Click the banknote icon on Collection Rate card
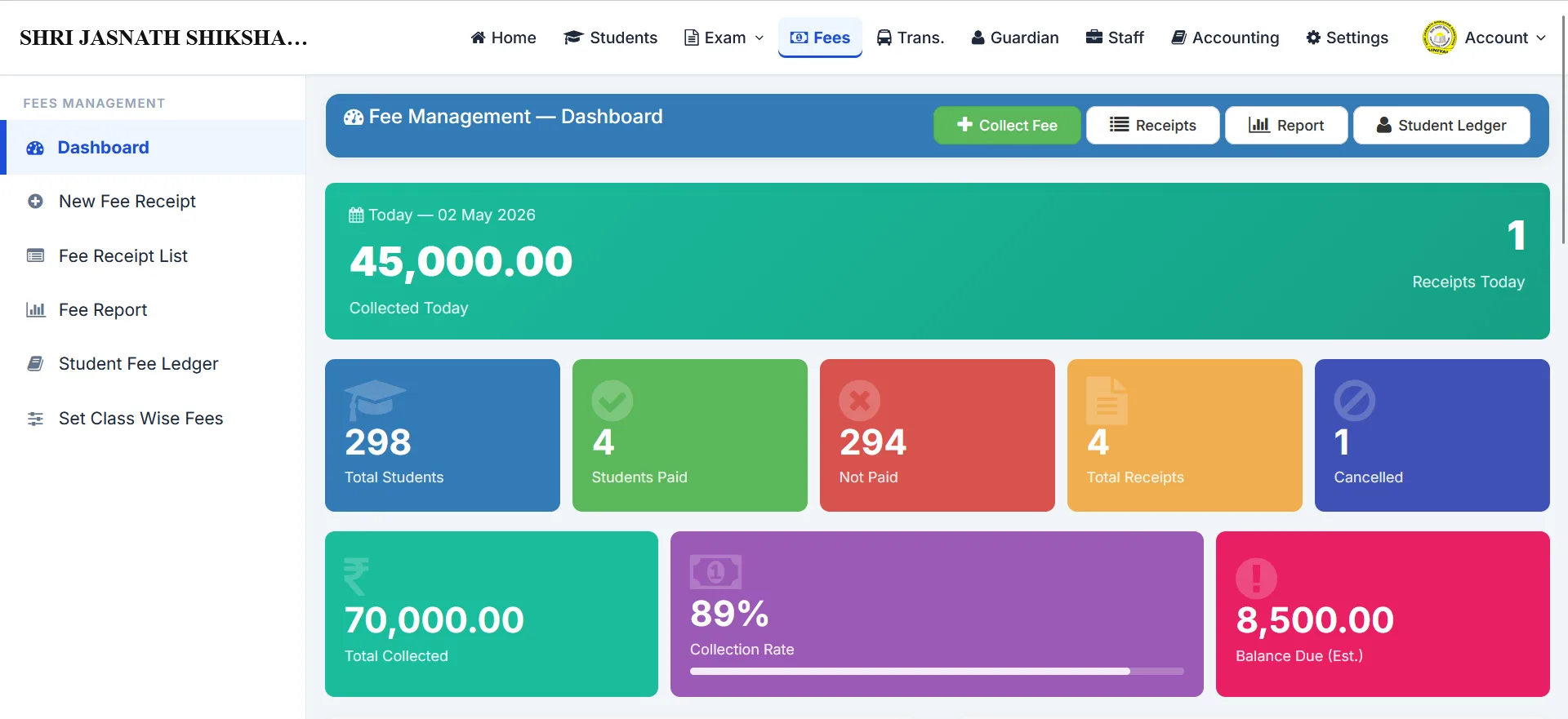1568x719 pixels. point(715,572)
